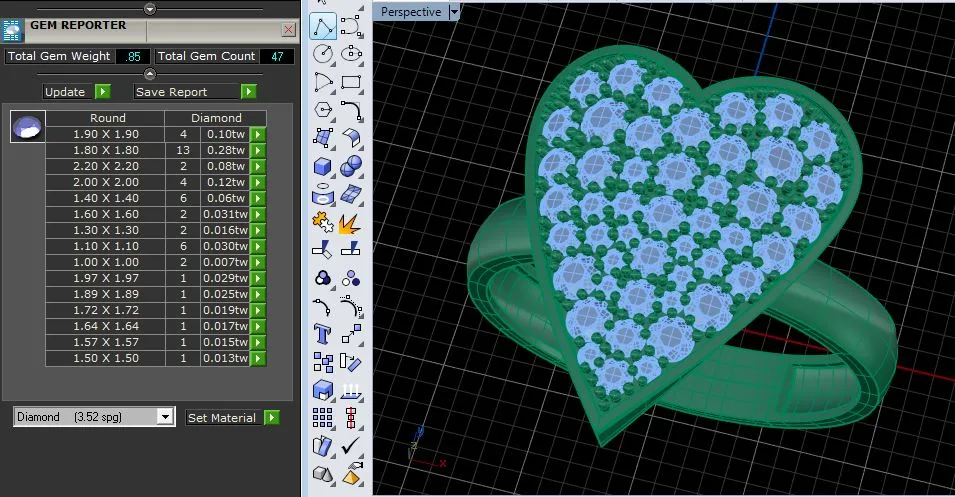Select the rectangular Array tool
The image size is (955, 497).
323,418
